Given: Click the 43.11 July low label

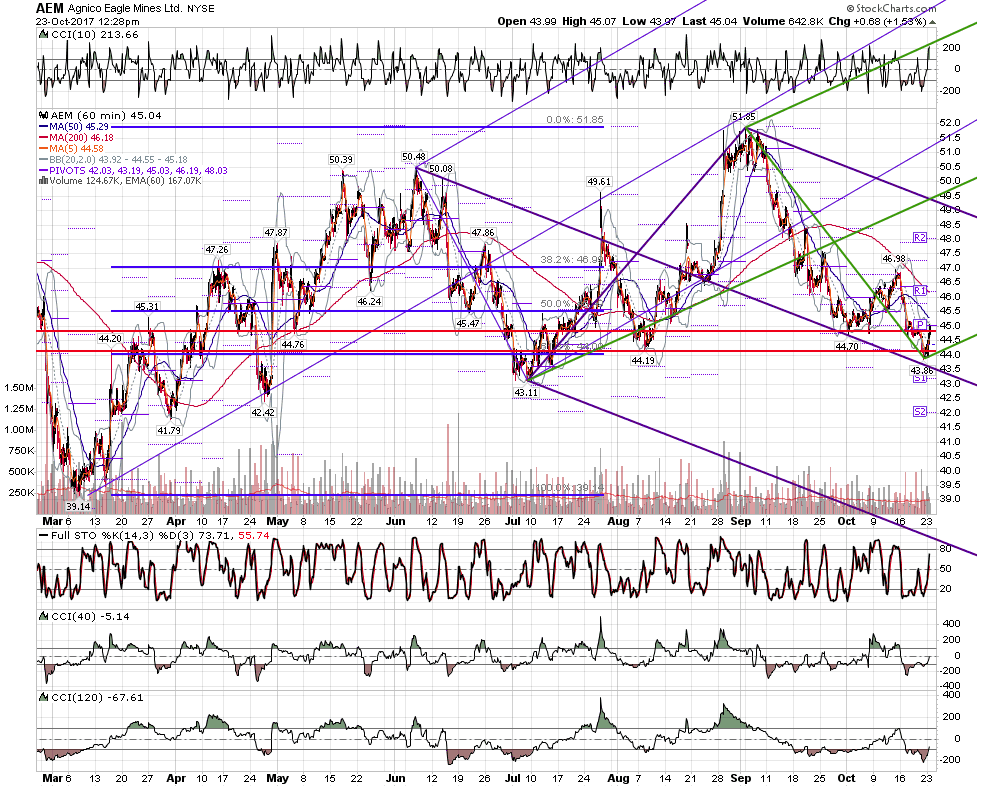Looking at the screenshot, I should (x=526, y=392).
